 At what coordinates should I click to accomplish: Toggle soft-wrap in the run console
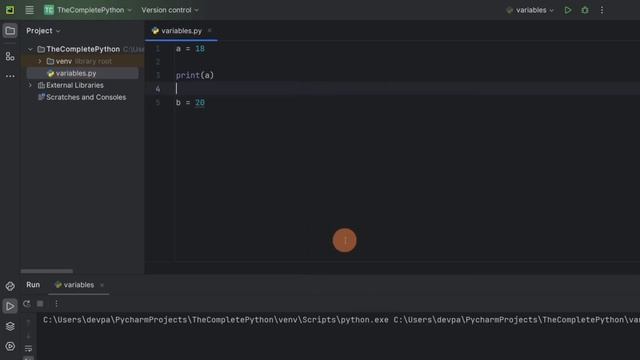pyautogui.click(x=28, y=349)
